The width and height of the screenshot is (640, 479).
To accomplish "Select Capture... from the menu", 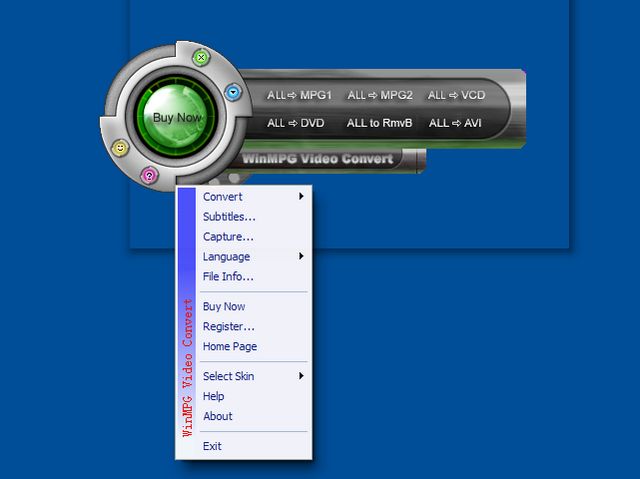I will [253, 237].
